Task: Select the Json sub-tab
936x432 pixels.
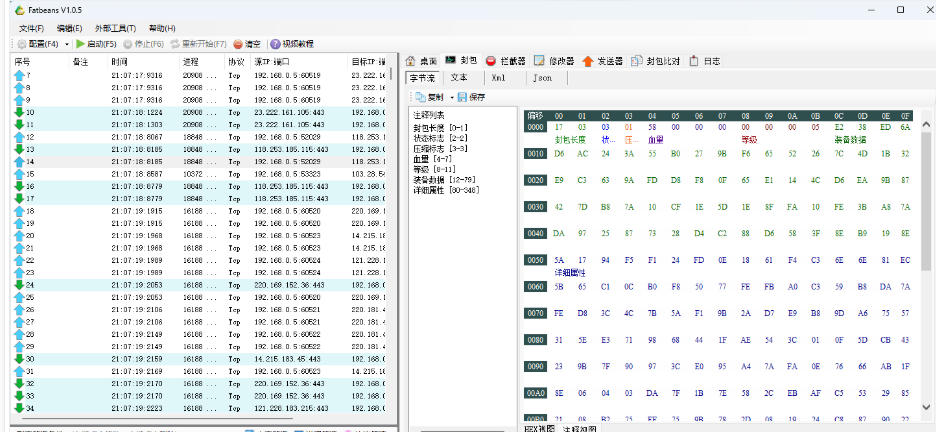Action: point(542,78)
